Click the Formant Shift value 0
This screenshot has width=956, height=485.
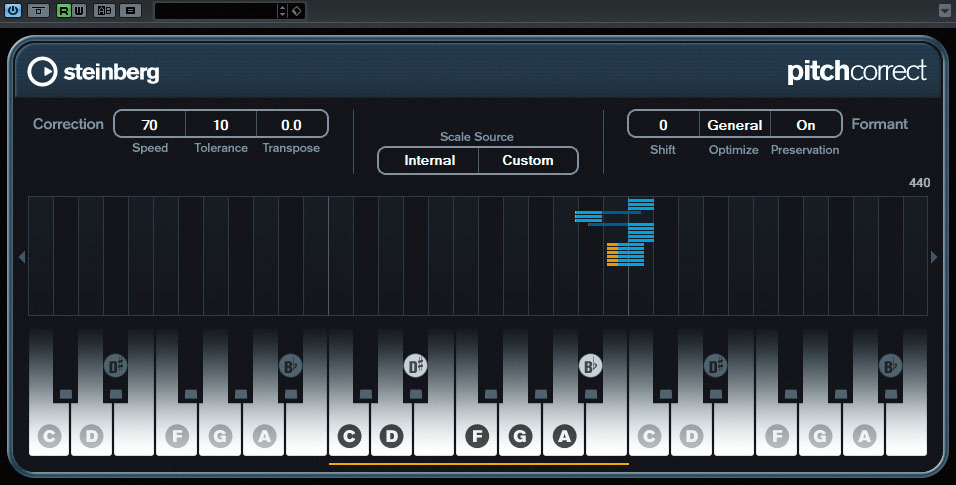663,125
